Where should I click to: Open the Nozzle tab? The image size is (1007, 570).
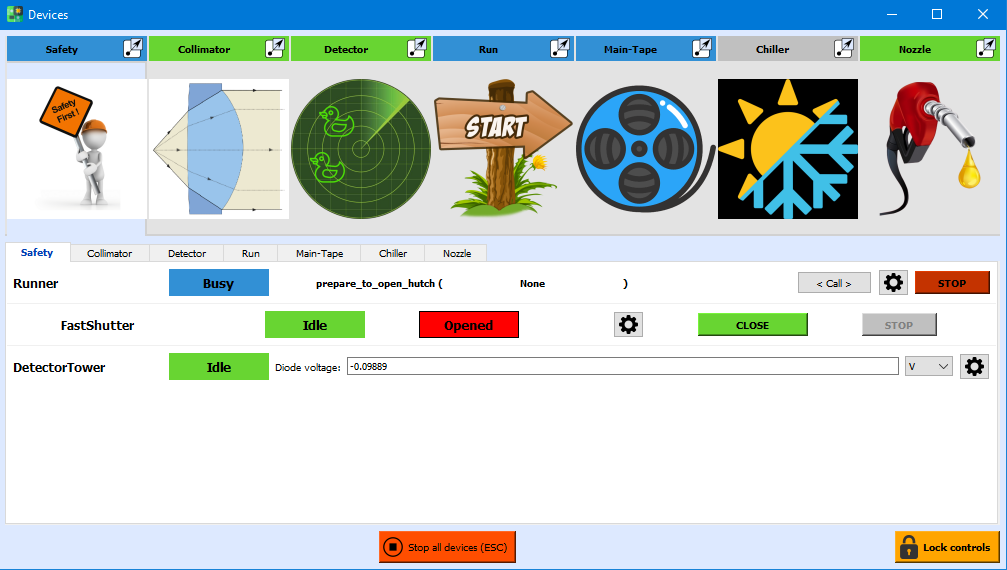[457, 254]
